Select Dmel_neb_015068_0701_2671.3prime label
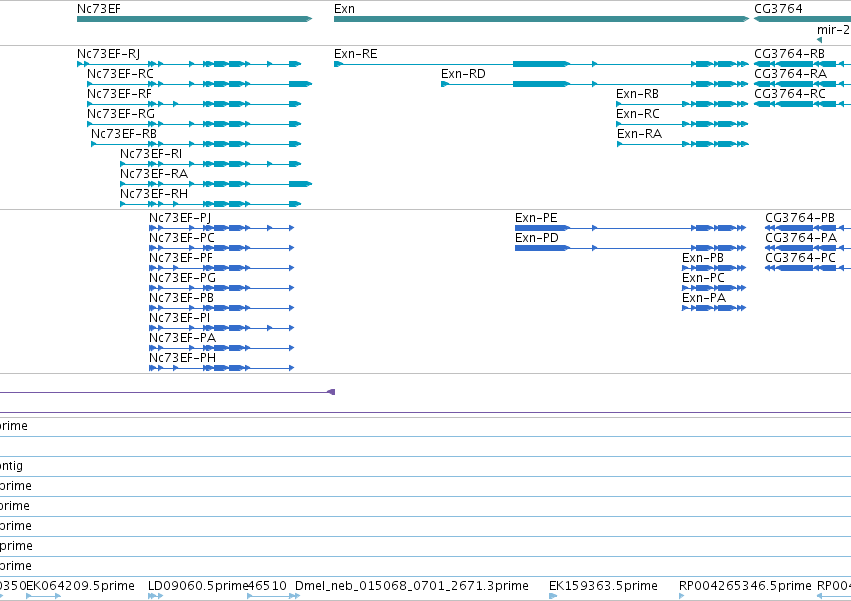Screen dimensions: 851x601 coord(412,586)
